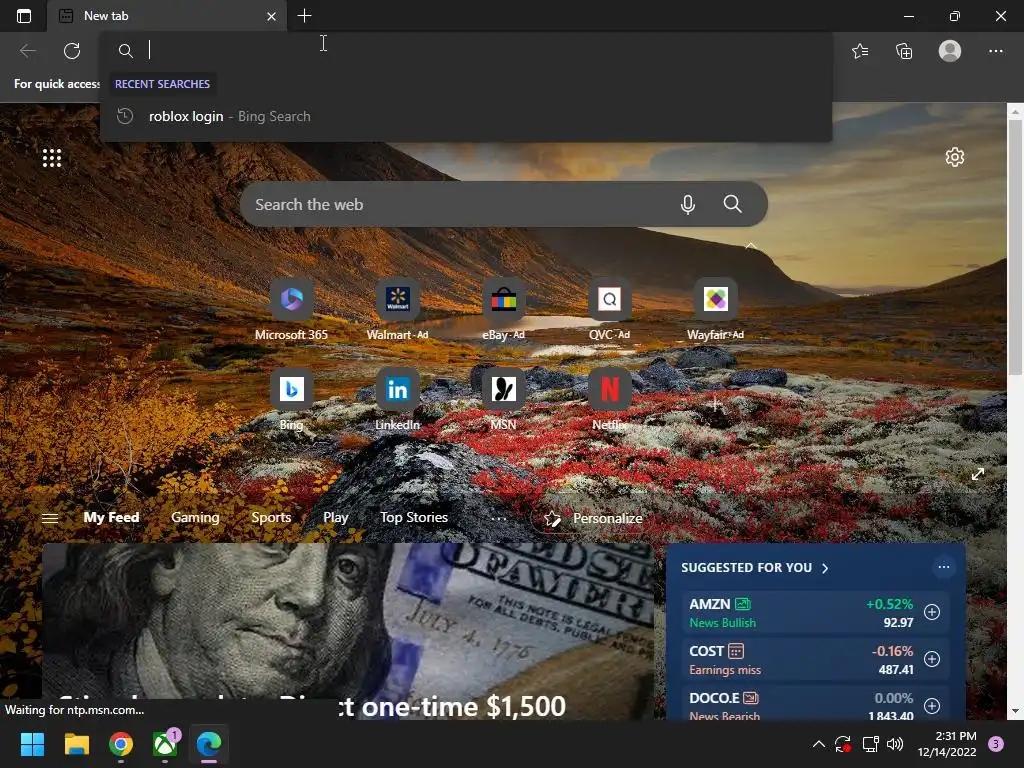Open the profile avatar icon
The width and height of the screenshot is (1024, 768).
point(950,50)
